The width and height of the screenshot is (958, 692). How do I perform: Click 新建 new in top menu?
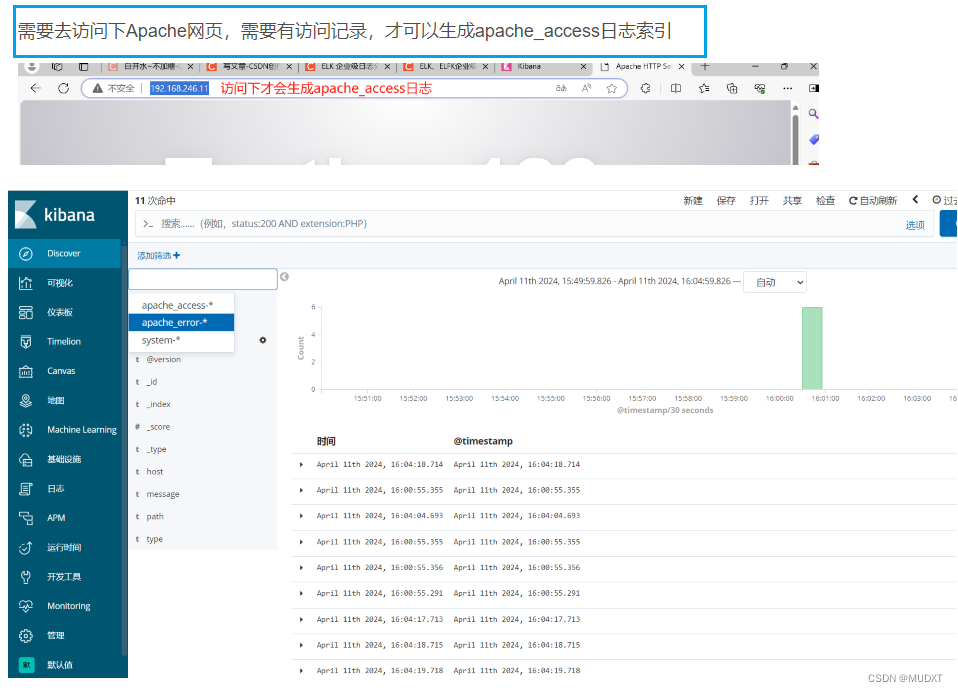pyautogui.click(x=693, y=200)
